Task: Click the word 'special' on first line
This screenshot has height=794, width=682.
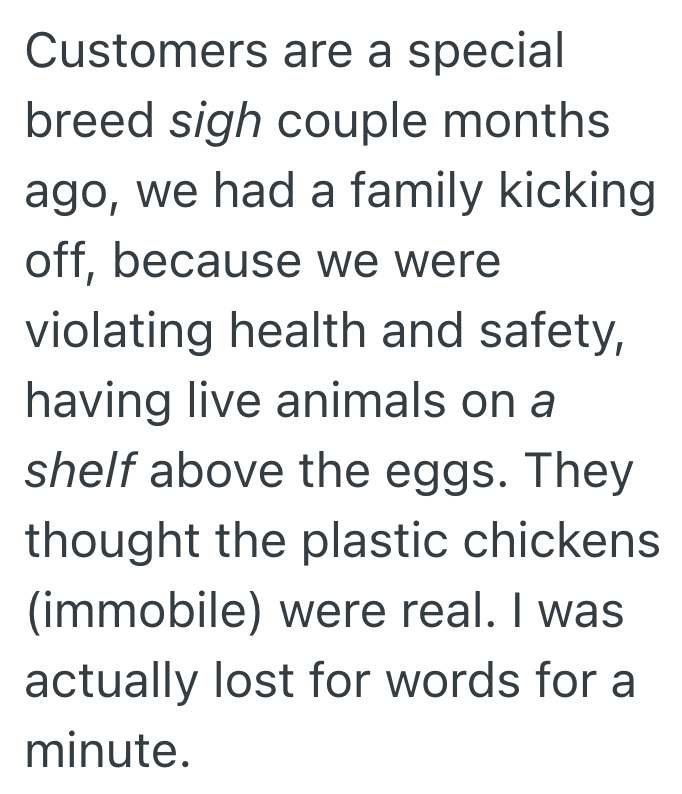Action: pos(493,53)
